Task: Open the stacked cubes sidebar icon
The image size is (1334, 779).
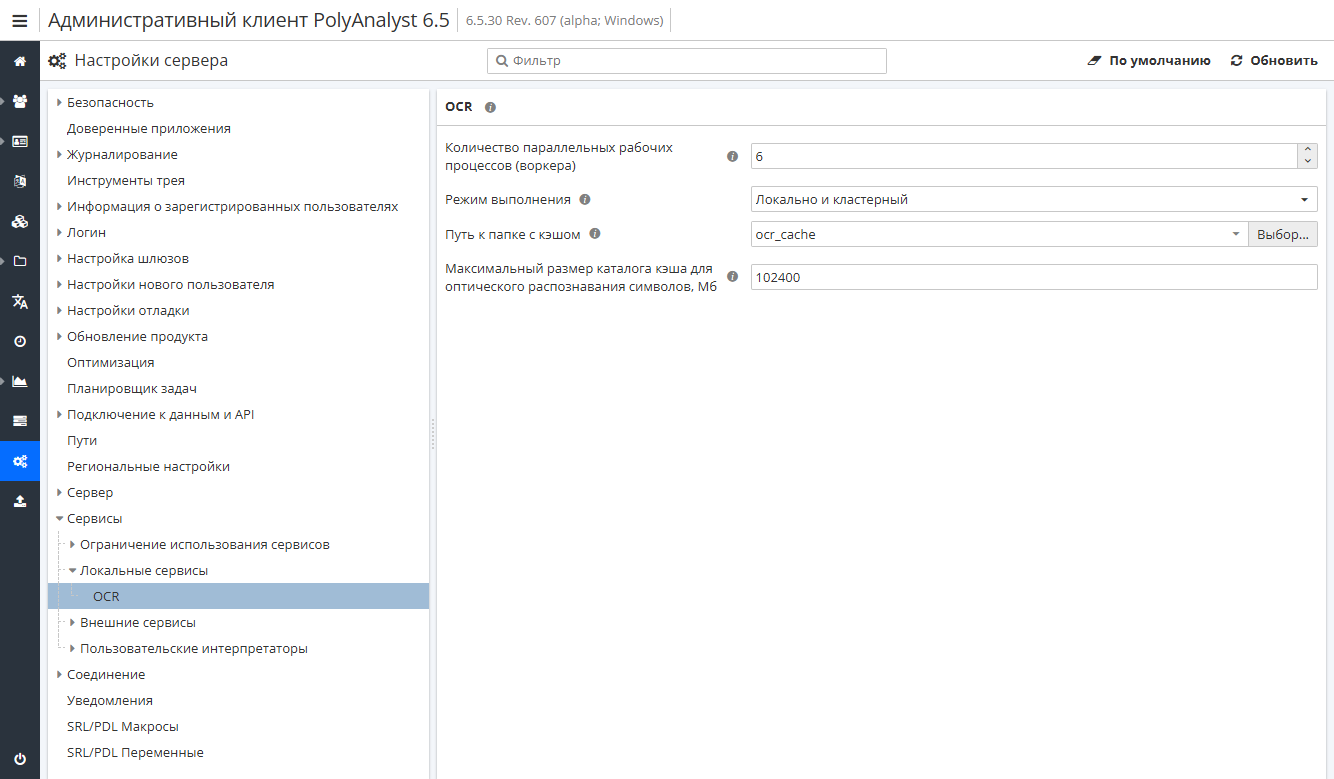Action: click(20, 221)
